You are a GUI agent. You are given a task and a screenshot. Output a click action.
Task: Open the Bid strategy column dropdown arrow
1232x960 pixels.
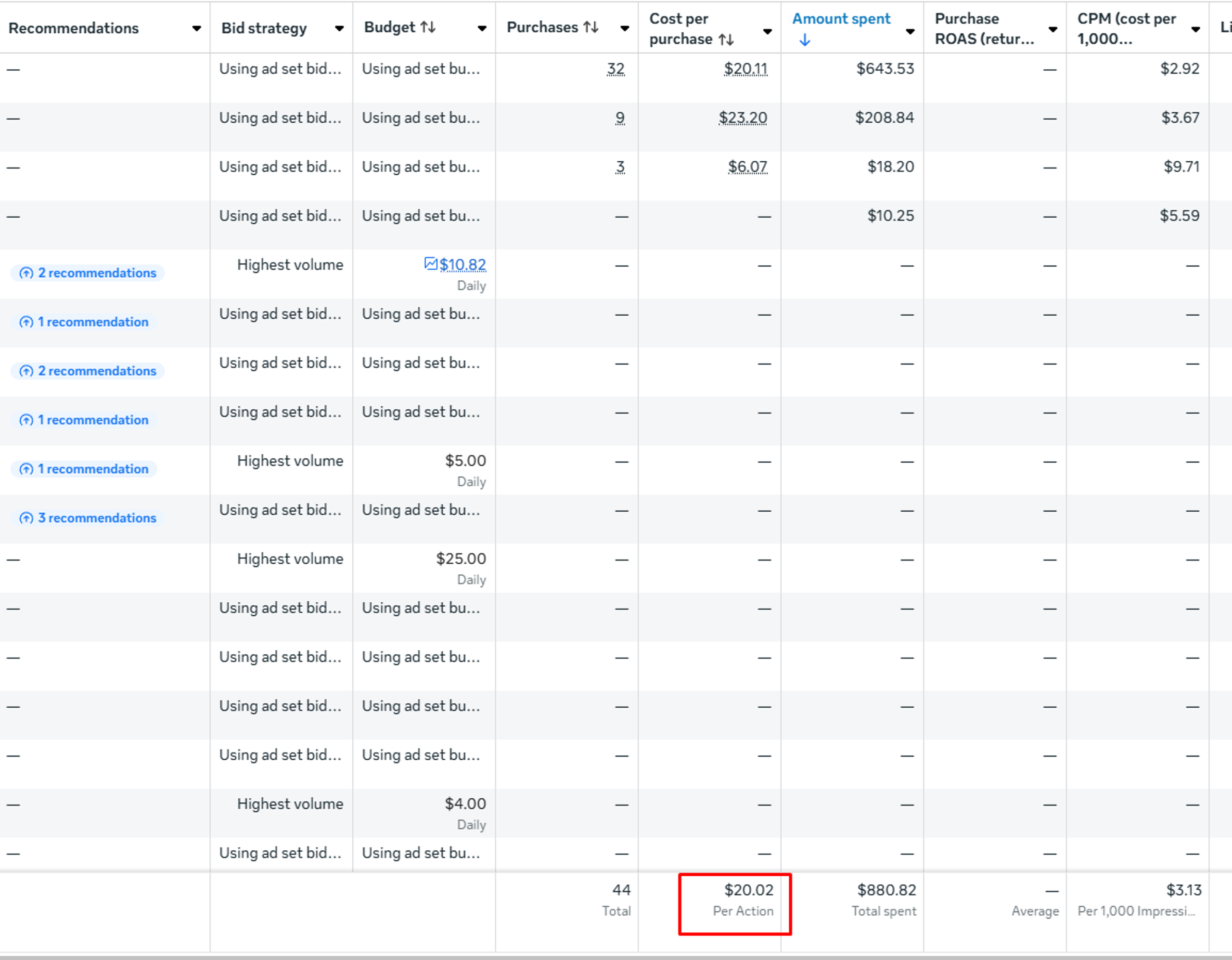339,28
